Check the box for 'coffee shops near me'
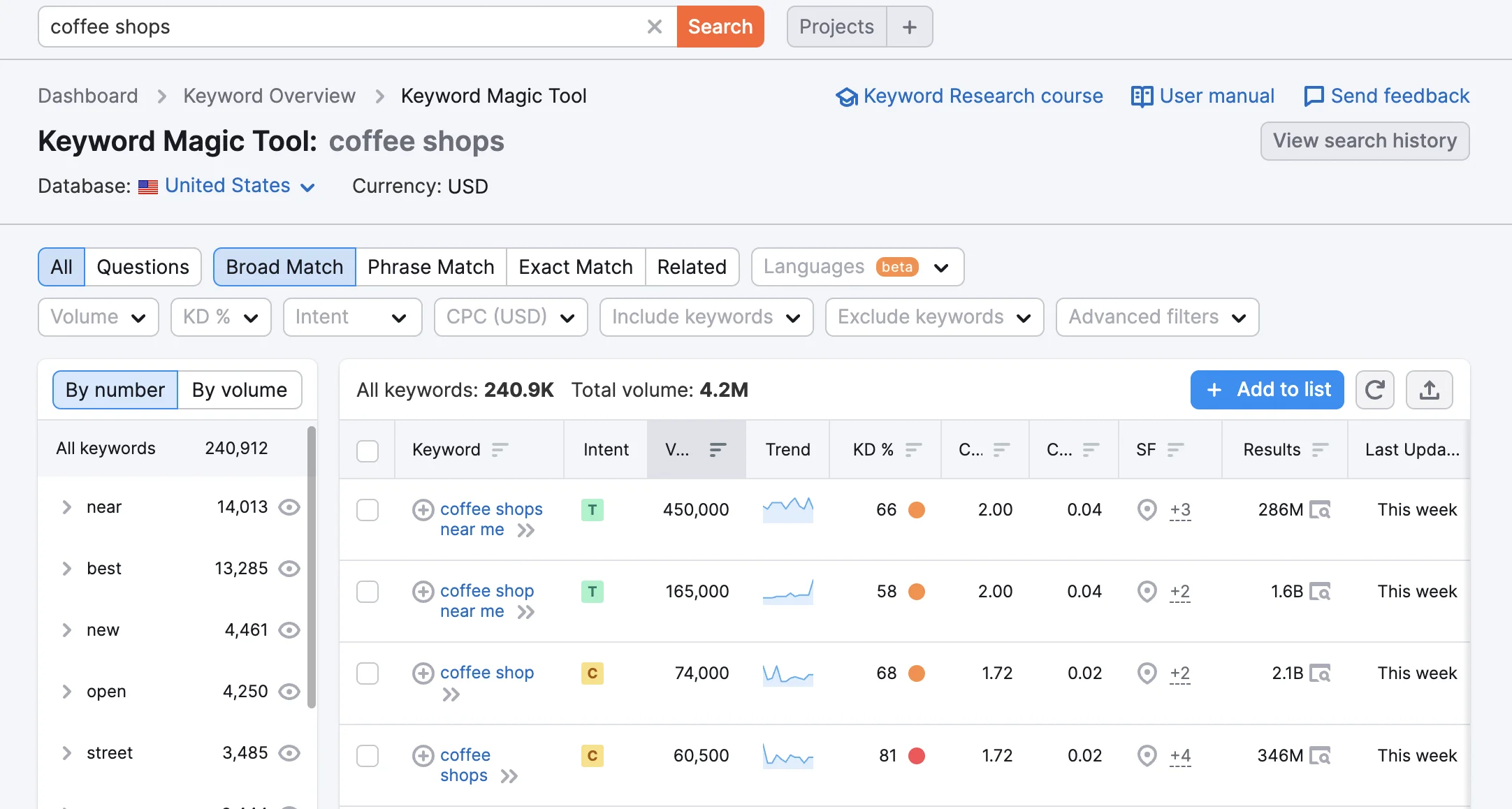The height and width of the screenshot is (809, 1512). [x=368, y=510]
